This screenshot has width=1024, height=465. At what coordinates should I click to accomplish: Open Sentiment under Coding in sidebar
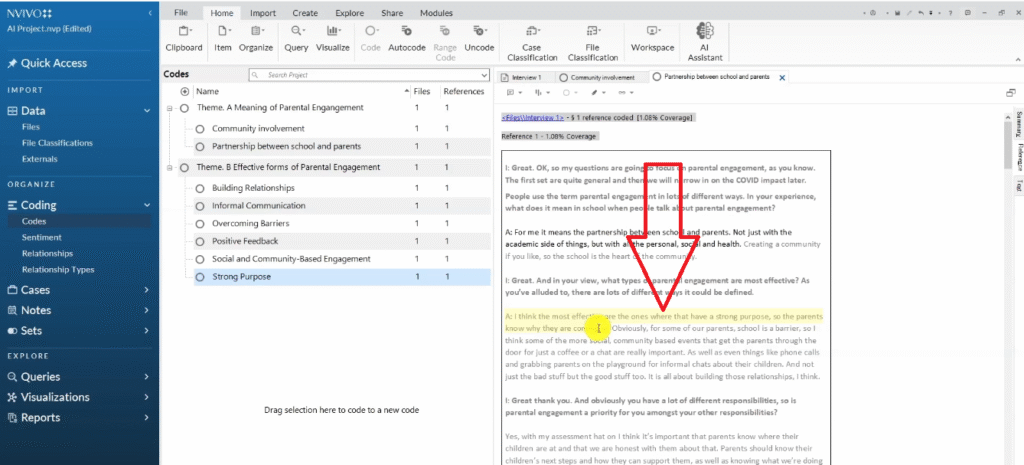pyautogui.click(x=42, y=237)
